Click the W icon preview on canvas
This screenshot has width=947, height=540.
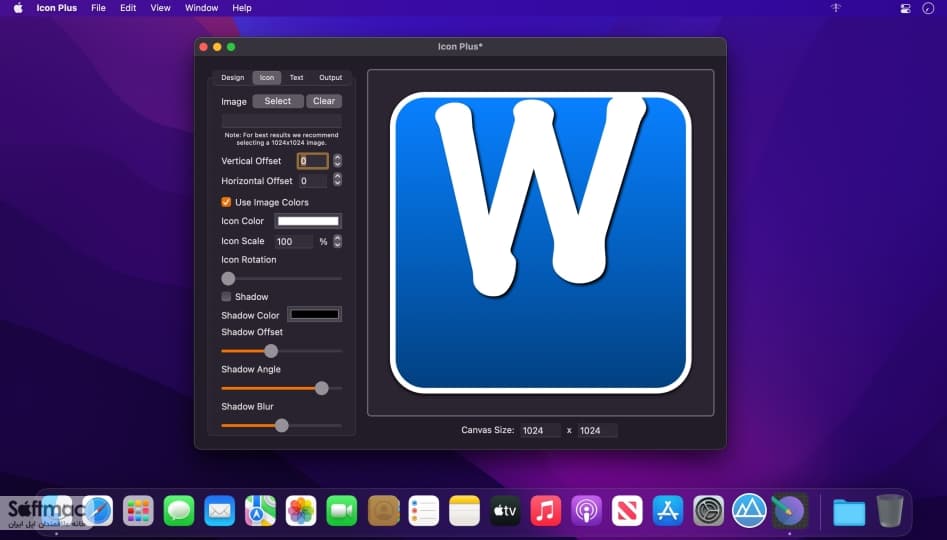[541, 243]
